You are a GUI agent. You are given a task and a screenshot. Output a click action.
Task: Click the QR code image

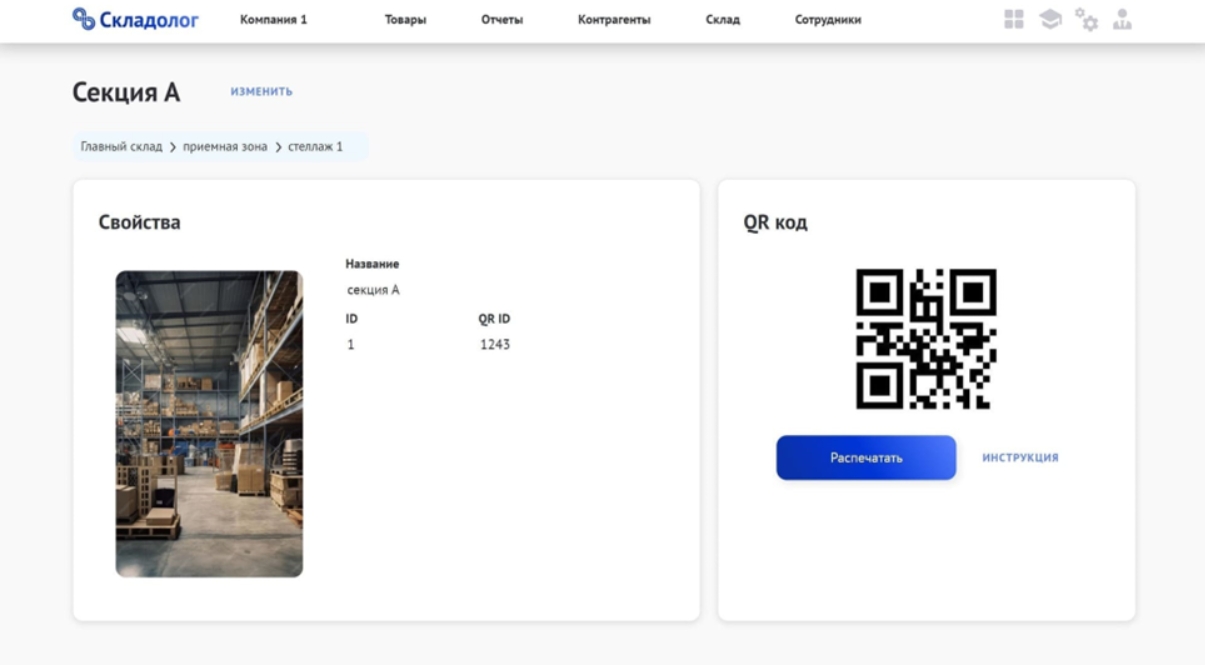point(926,339)
